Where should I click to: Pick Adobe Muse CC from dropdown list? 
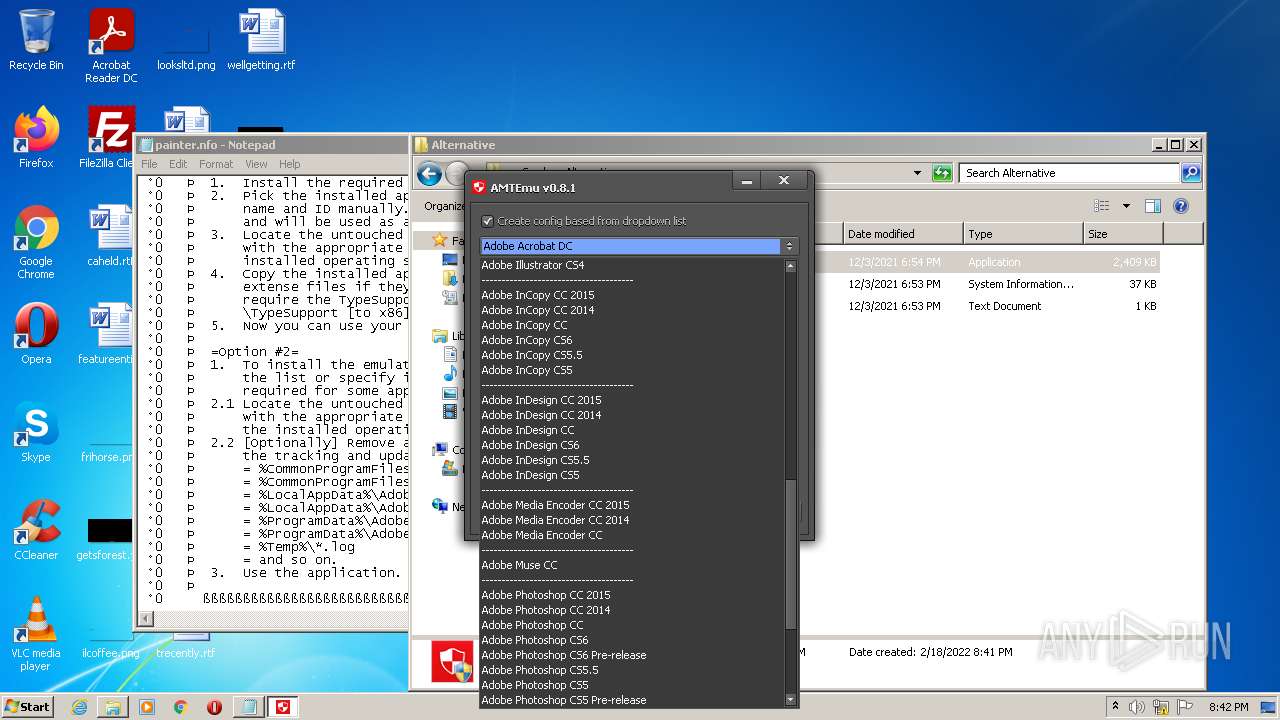click(x=631, y=565)
